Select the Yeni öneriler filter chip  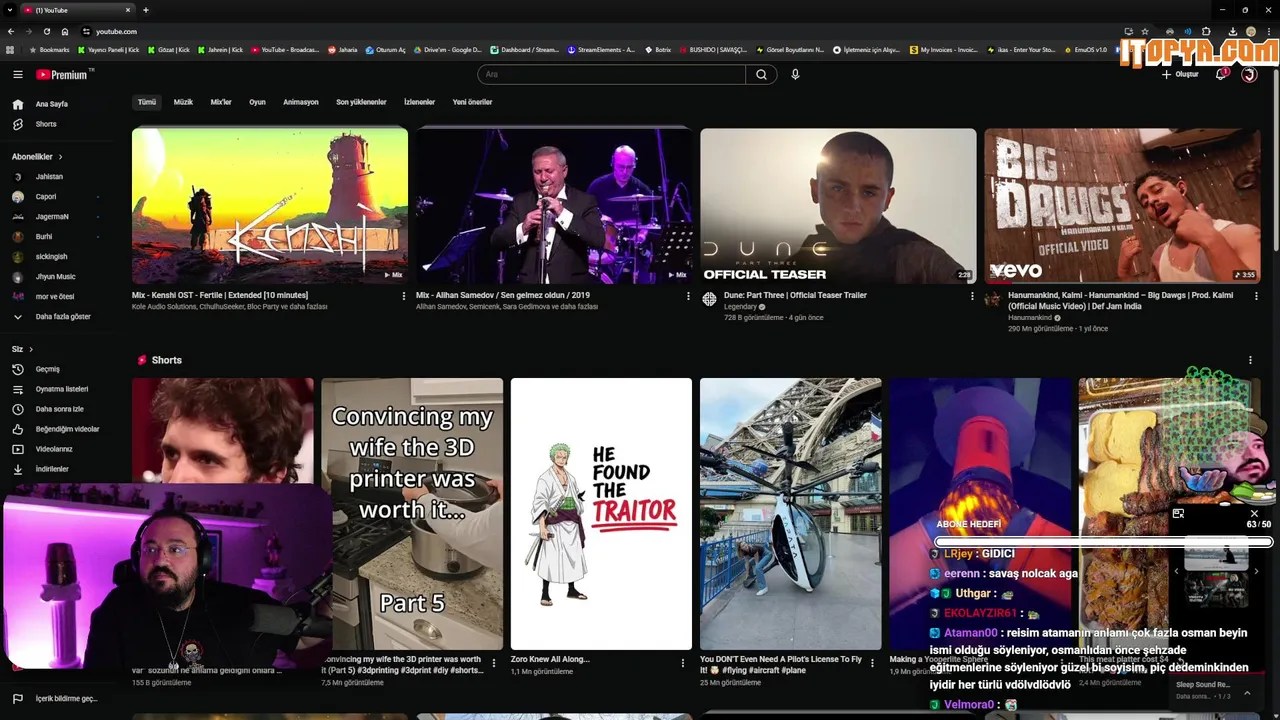pos(472,102)
